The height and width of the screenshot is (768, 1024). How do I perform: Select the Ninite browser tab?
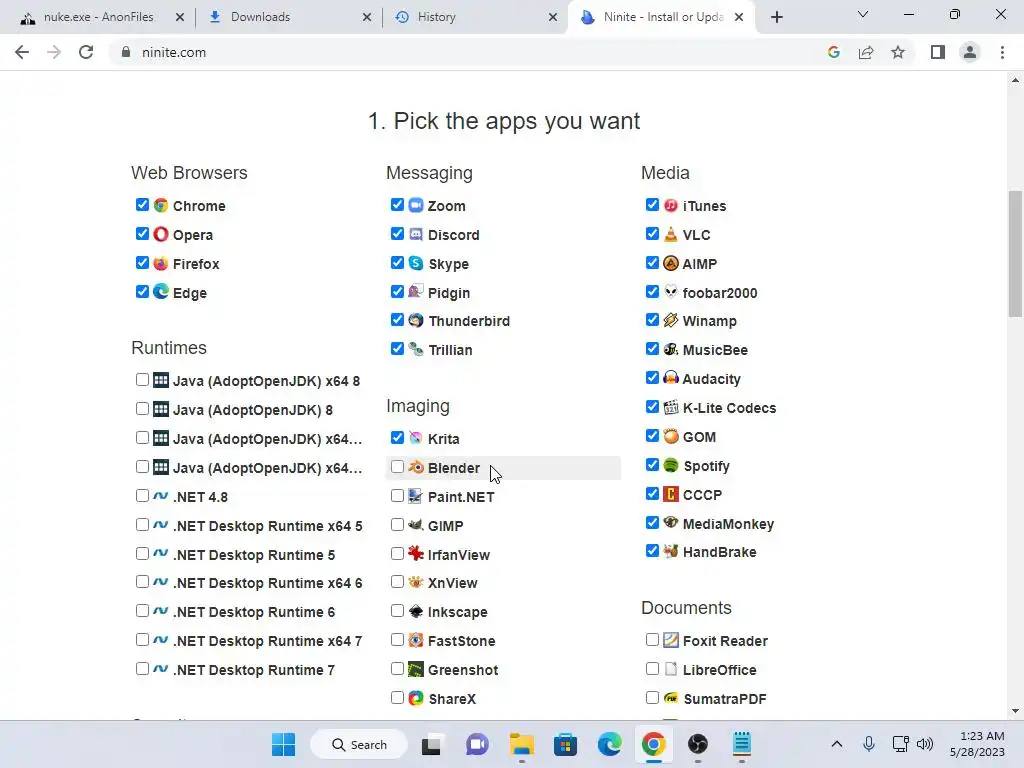[x=662, y=17]
